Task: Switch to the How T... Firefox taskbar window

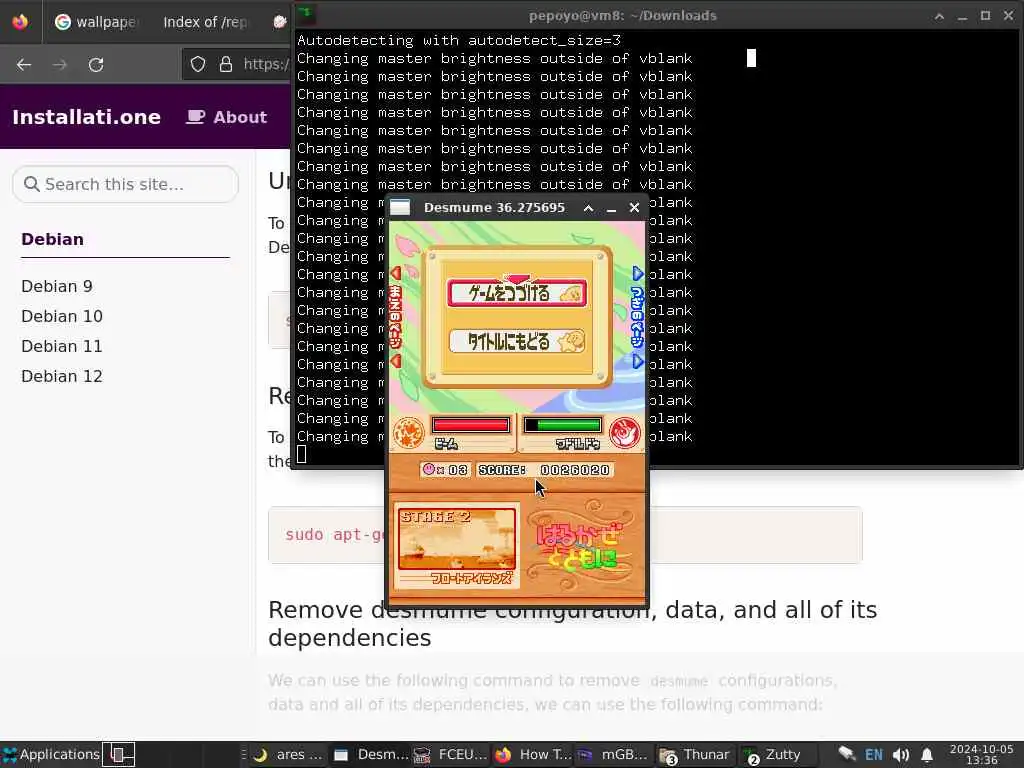Action: pos(533,754)
